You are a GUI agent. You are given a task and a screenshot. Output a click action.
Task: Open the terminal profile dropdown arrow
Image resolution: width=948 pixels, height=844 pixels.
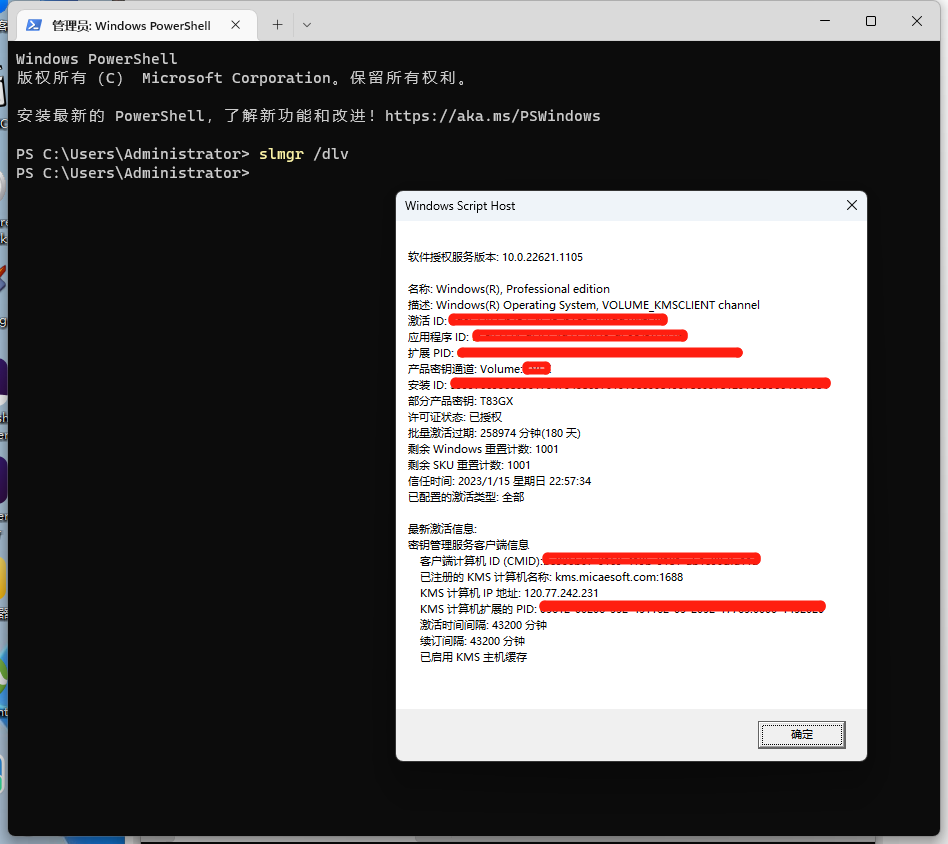coord(307,25)
